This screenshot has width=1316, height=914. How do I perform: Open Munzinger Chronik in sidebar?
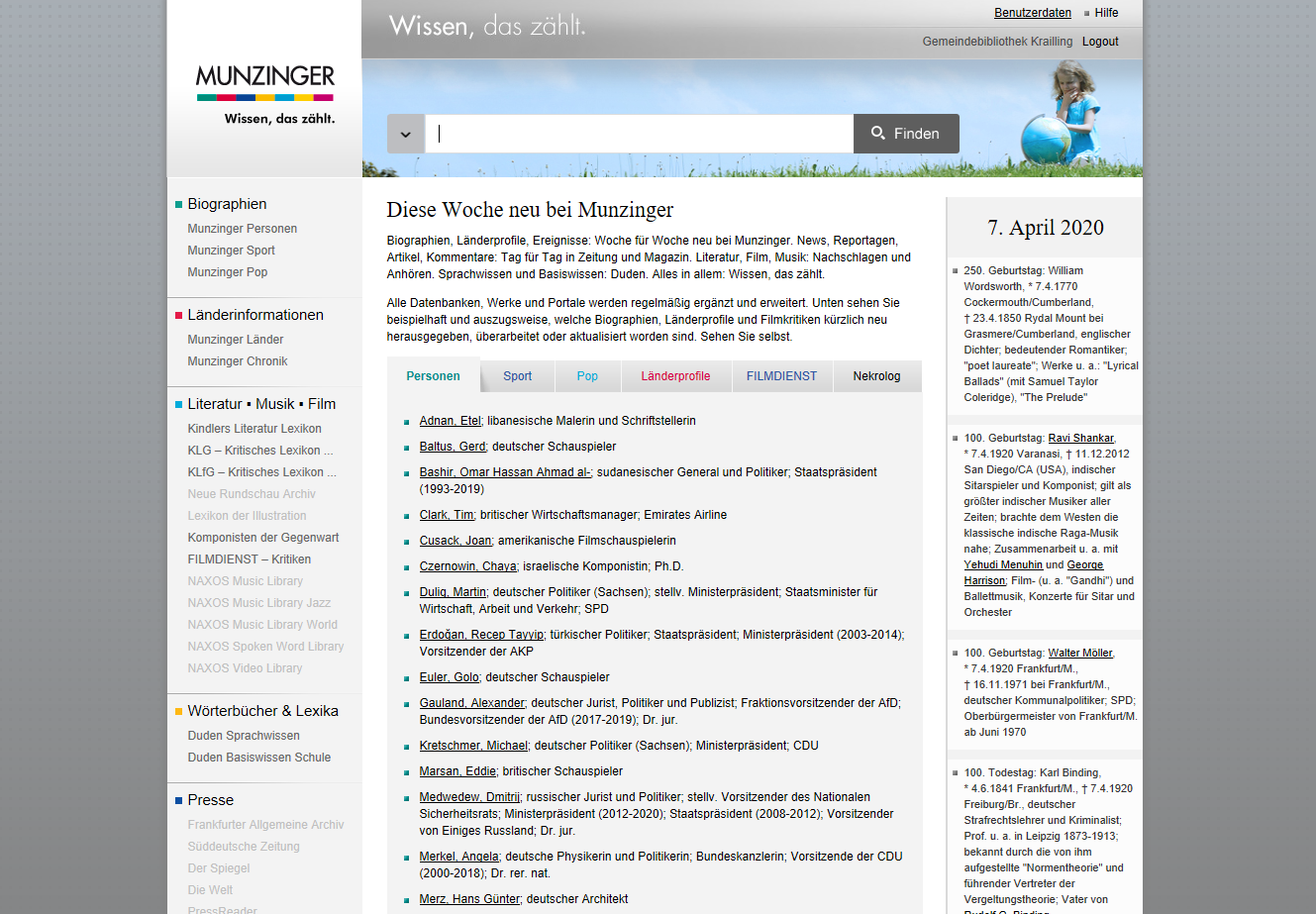[238, 361]
